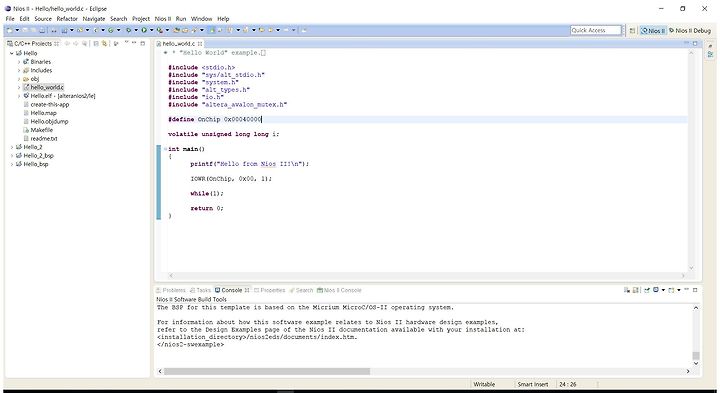Close the Console view tab
The width and height of the screenshot is (720, 393).
[x=247, y=290]
